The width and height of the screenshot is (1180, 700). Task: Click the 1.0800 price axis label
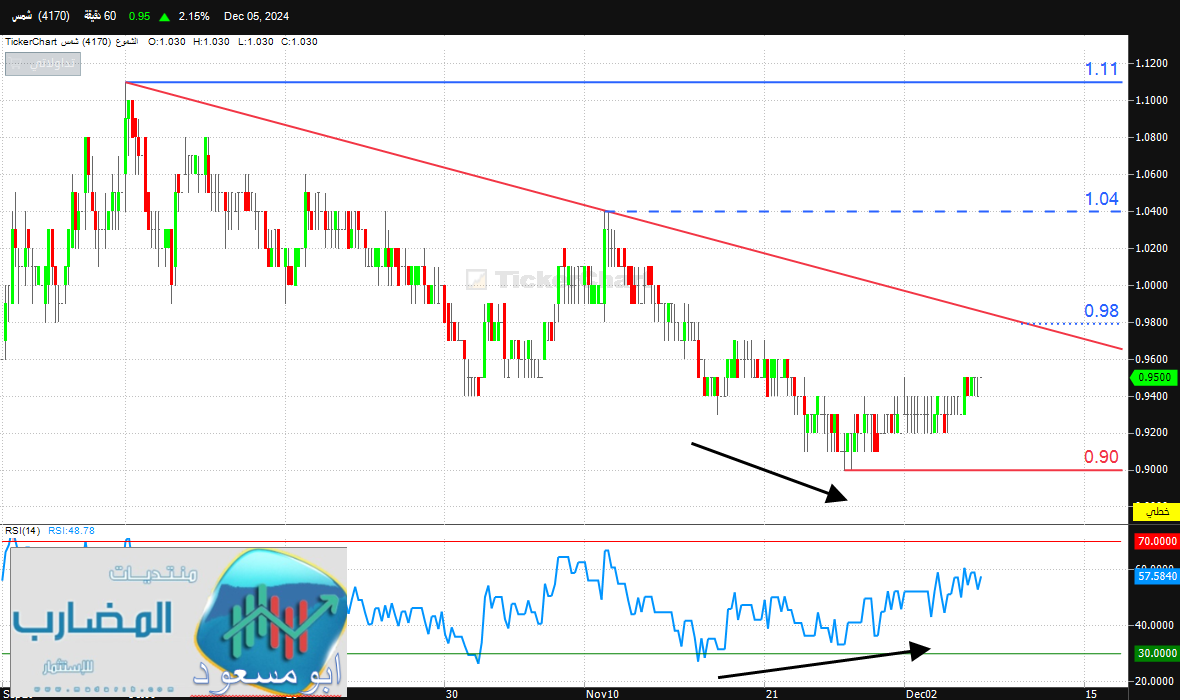click(x=1151, y=137)
